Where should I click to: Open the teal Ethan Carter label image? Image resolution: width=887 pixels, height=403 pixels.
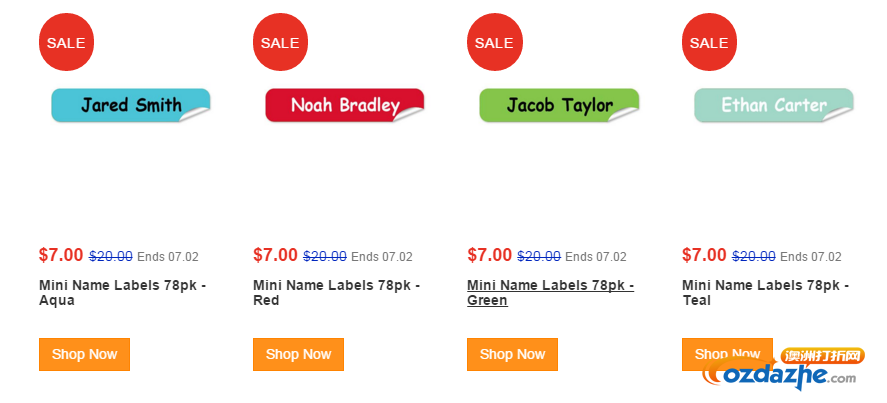click(773, 105)
